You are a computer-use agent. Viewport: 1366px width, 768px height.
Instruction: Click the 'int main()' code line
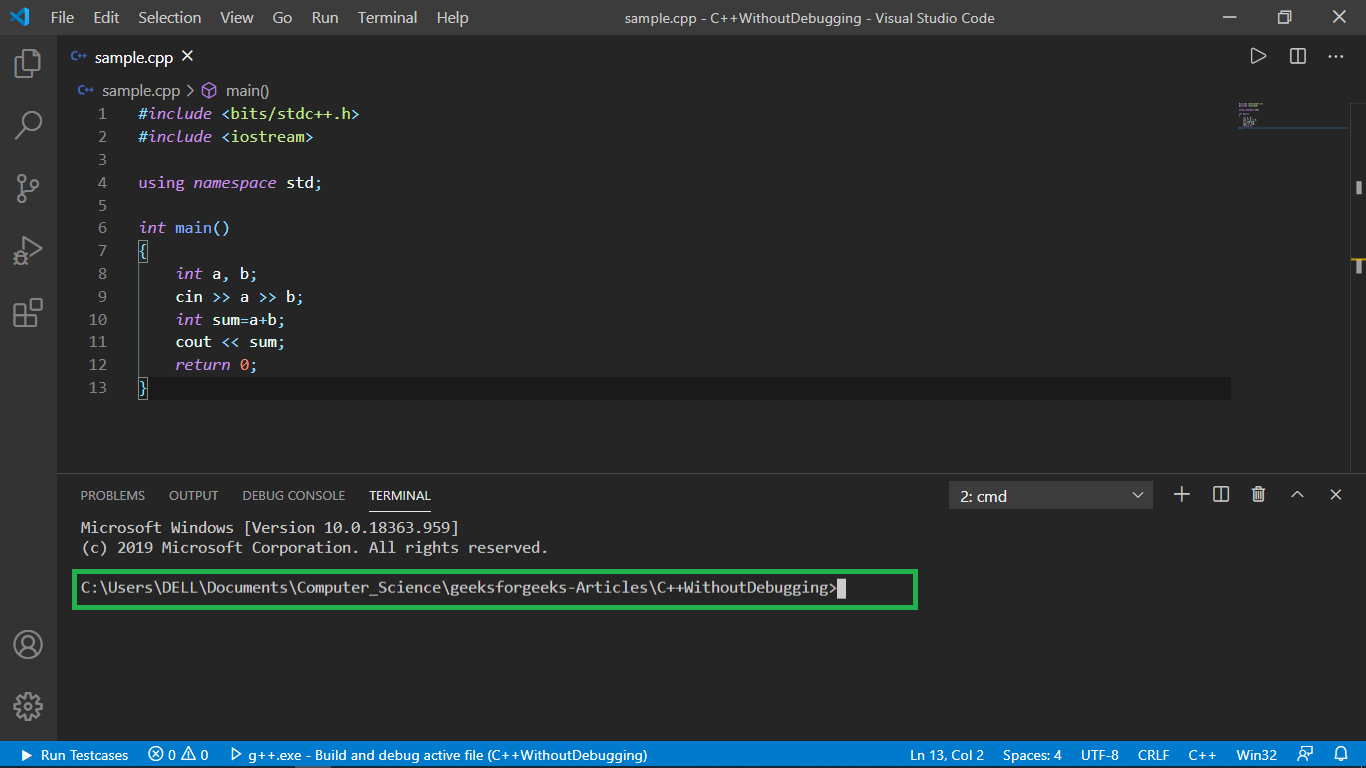tap(184, 228)
